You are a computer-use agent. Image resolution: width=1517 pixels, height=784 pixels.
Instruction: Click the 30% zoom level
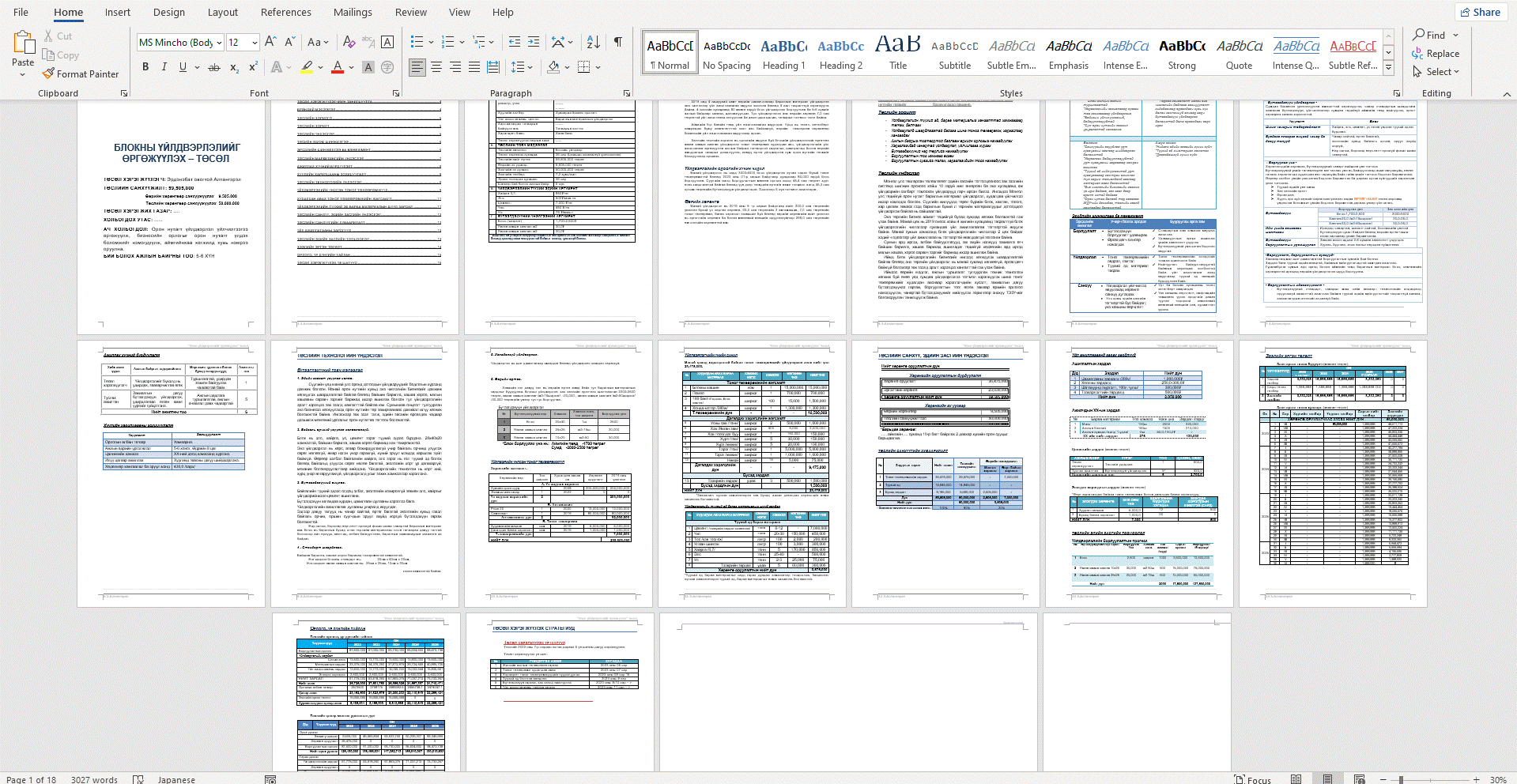point(1498,779)
